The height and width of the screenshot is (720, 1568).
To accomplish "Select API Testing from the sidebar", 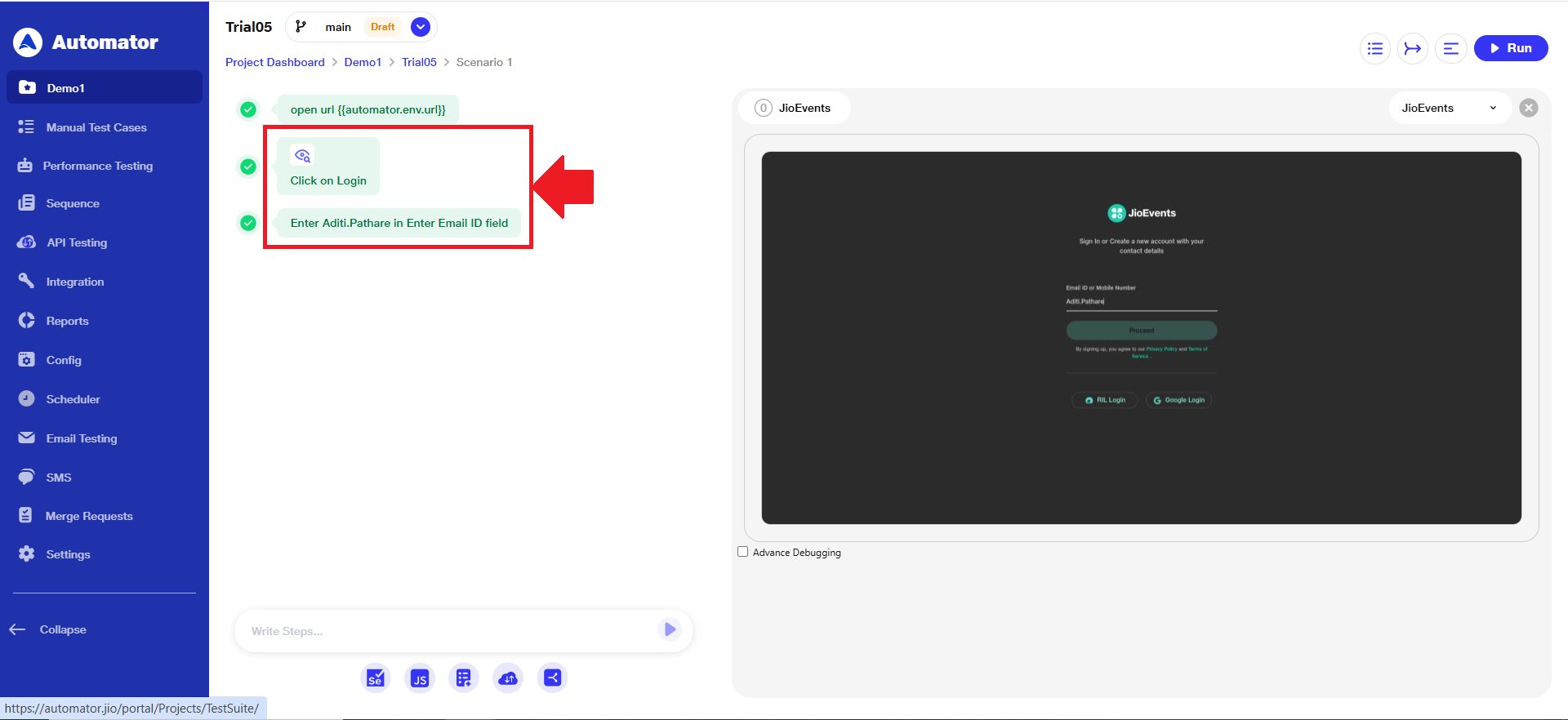I will 76,242.
